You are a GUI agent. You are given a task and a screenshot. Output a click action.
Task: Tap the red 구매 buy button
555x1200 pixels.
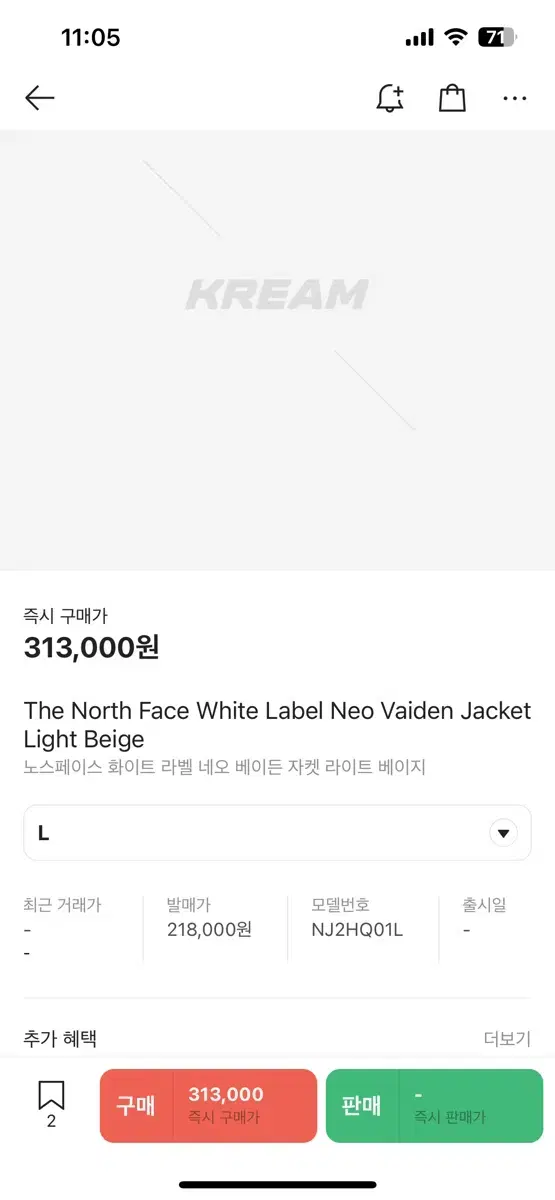(208, 1106)
